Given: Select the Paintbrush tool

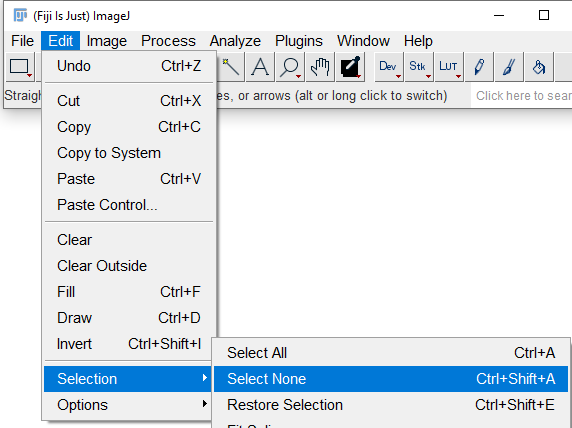Looking at the screenshot, I should (509, 67).
